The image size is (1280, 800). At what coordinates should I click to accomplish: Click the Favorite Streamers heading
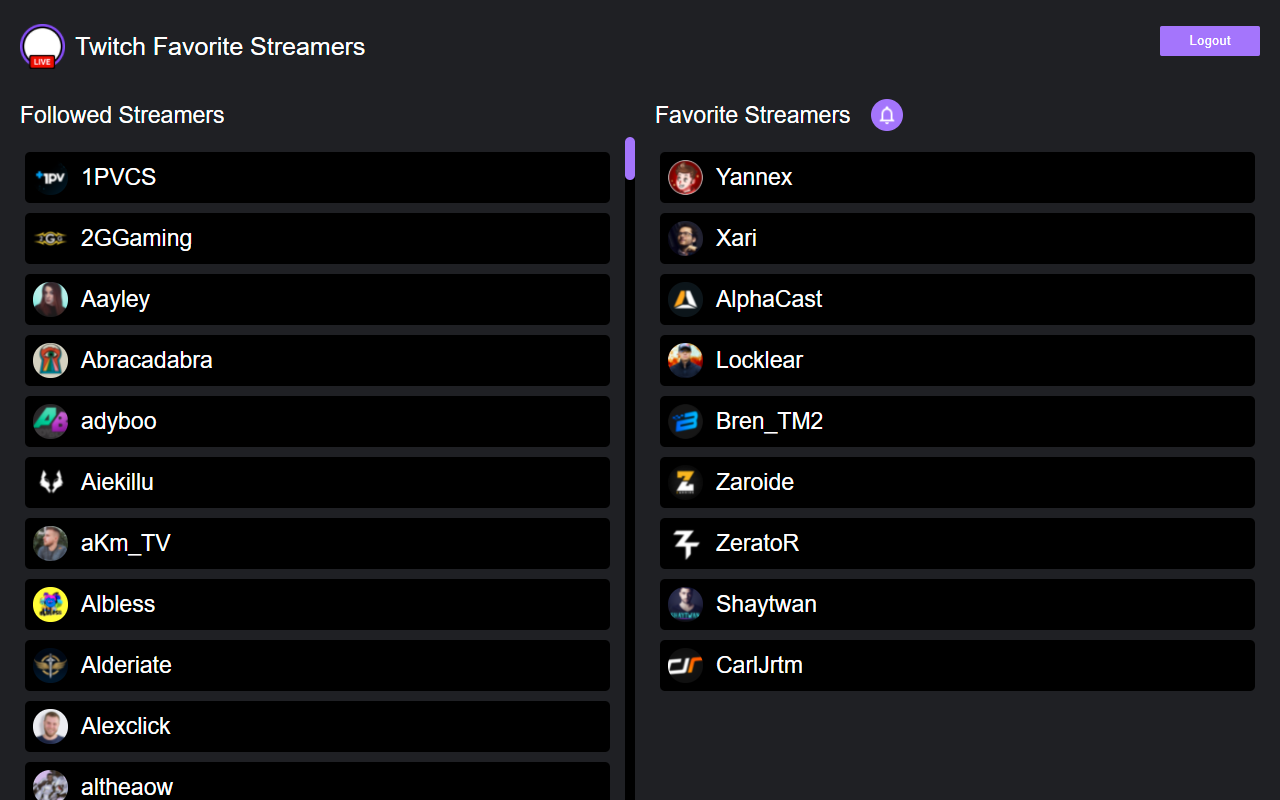[x=752, y=115]
